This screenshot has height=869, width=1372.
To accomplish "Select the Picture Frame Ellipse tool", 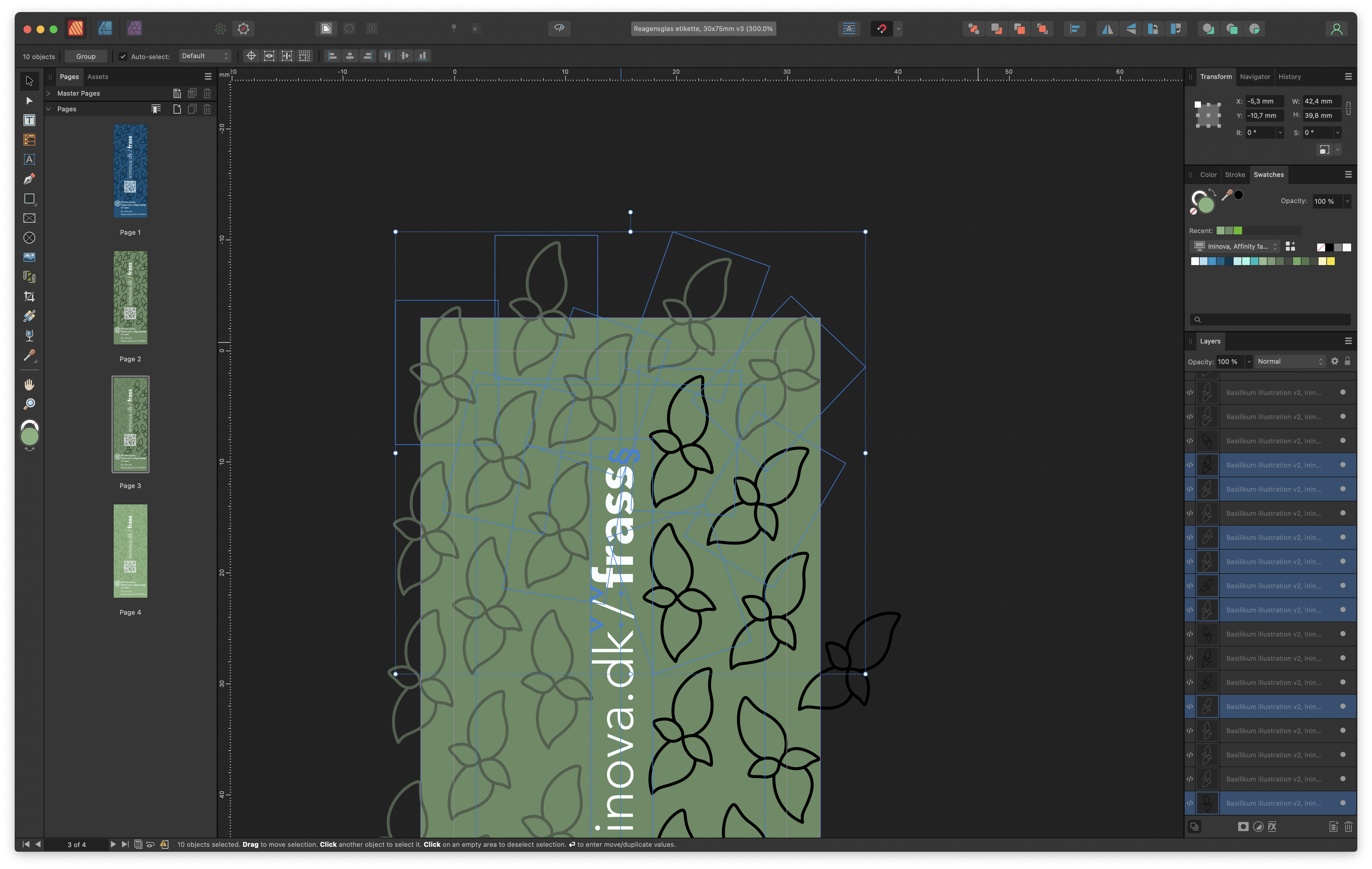I will pos(29,238).
